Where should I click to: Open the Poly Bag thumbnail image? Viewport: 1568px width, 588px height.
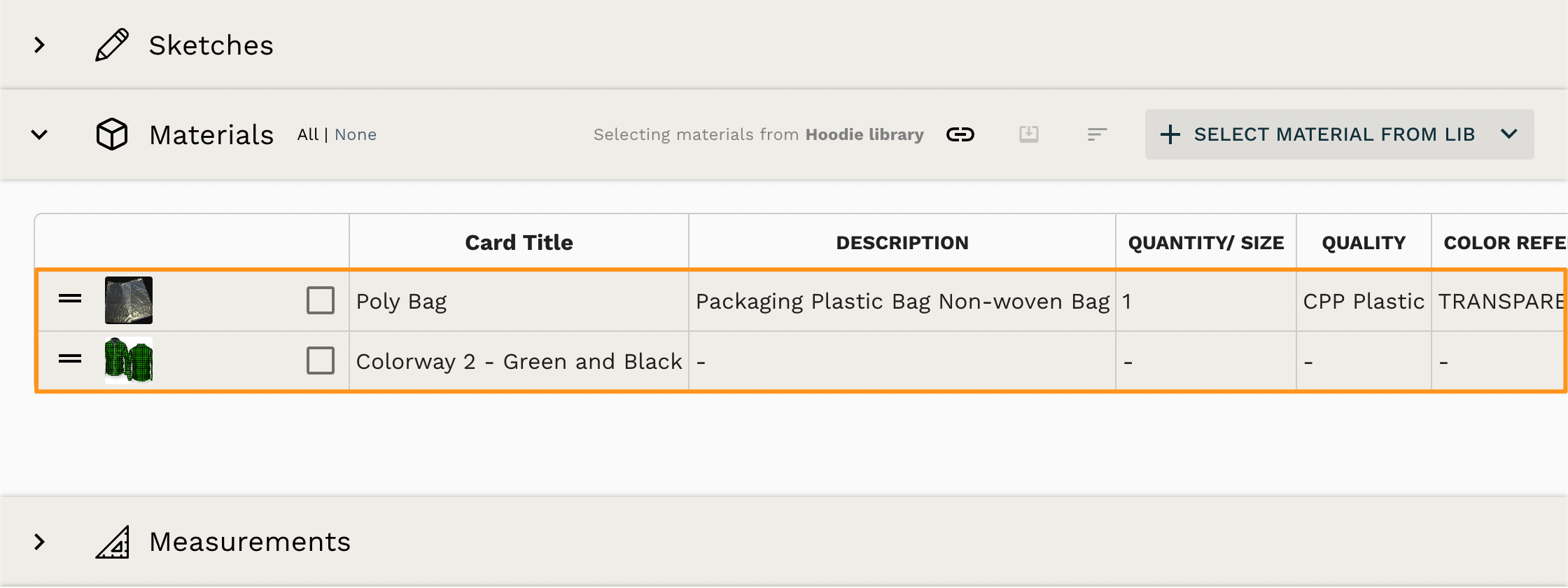(129, 300)
